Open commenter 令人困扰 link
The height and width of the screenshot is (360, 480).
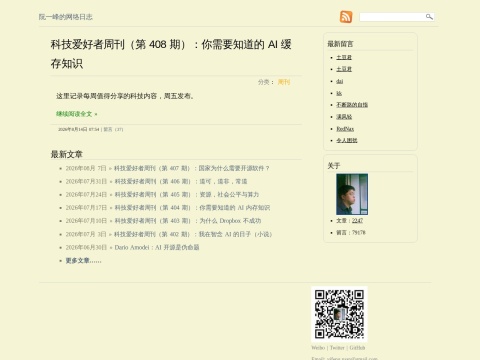tap(347, 140)
